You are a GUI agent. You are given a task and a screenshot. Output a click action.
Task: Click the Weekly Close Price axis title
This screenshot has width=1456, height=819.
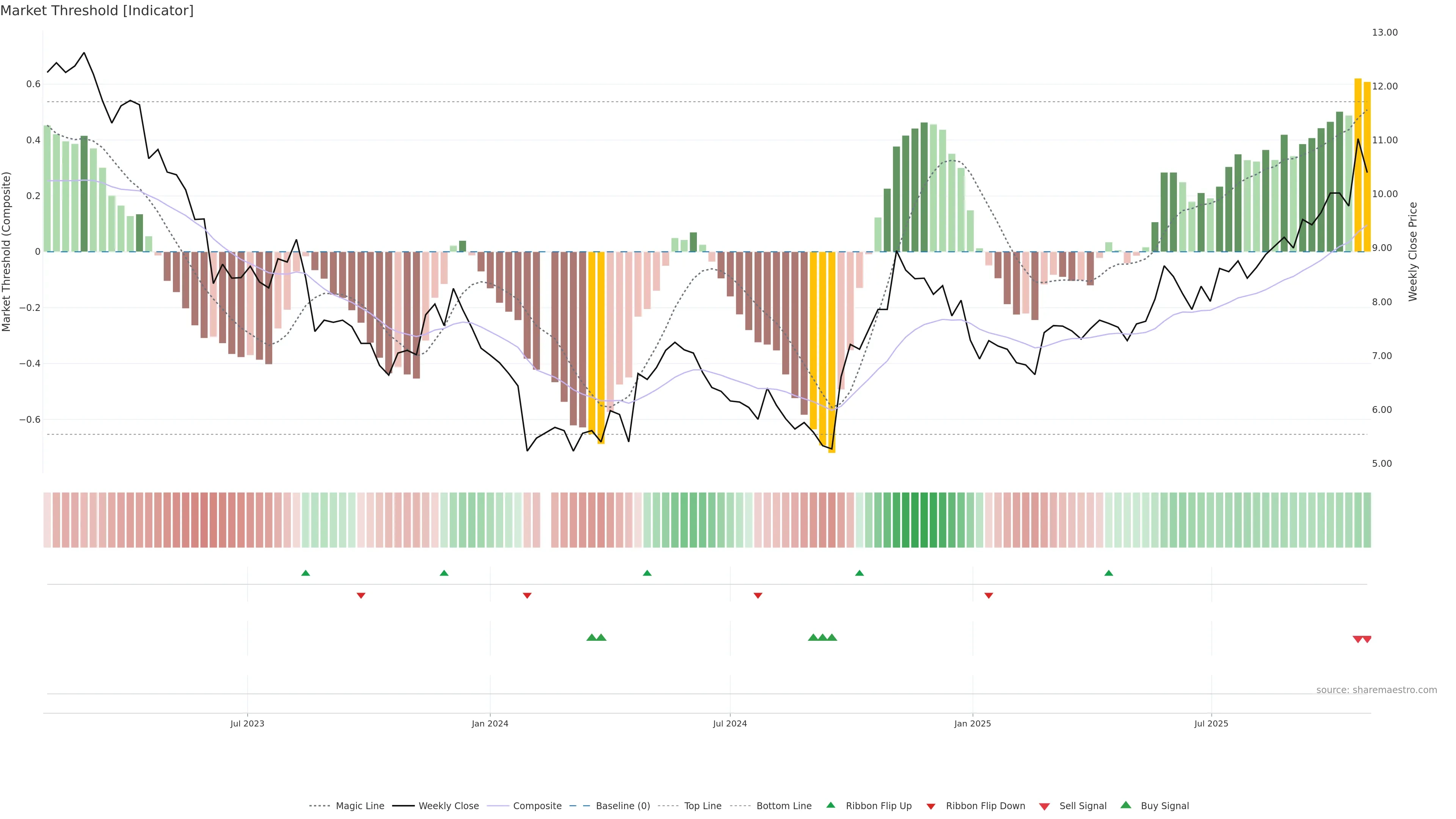click(x=1413, y=251)
